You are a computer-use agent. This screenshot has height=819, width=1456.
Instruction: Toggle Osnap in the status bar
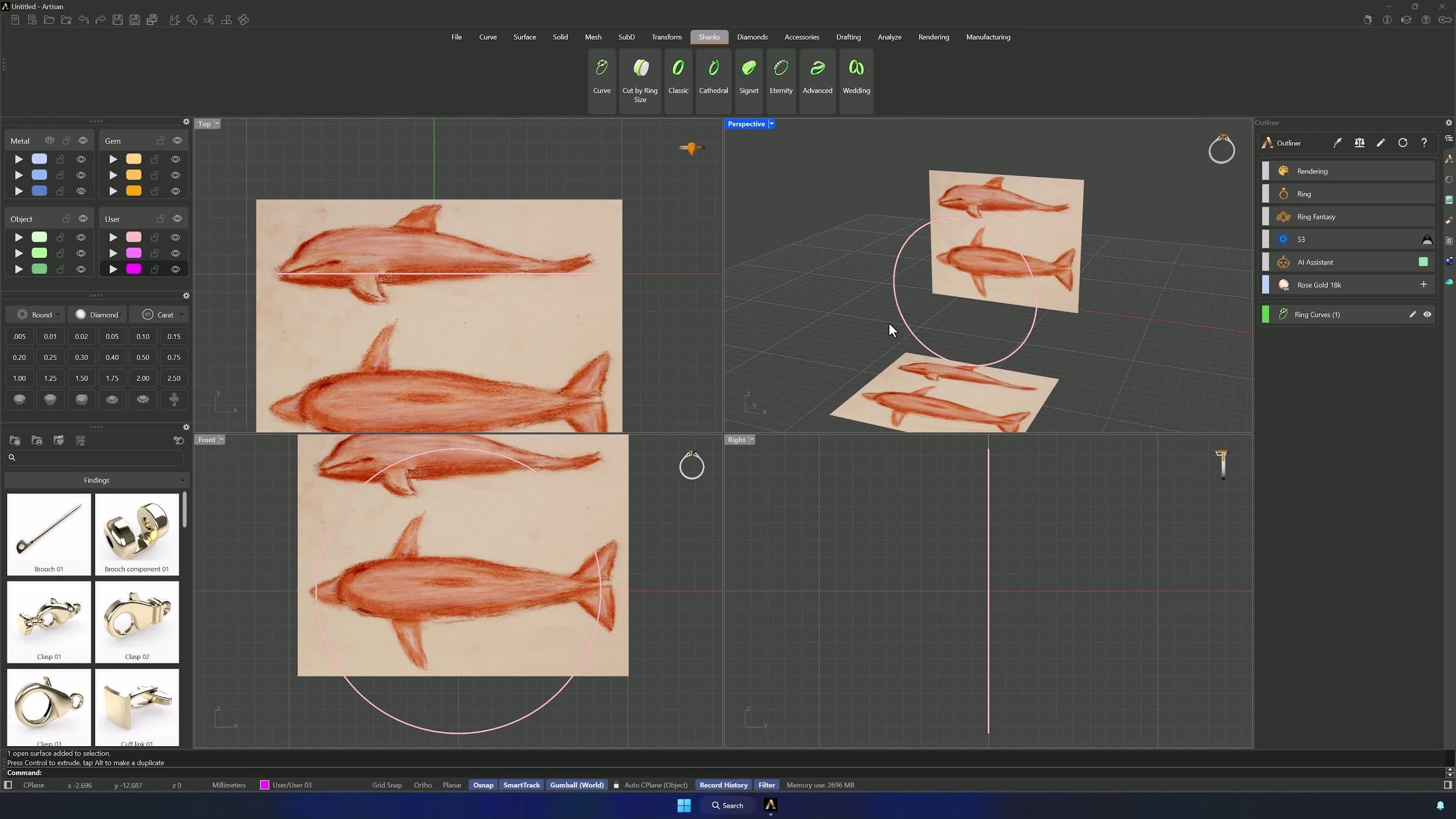[483, 785]
